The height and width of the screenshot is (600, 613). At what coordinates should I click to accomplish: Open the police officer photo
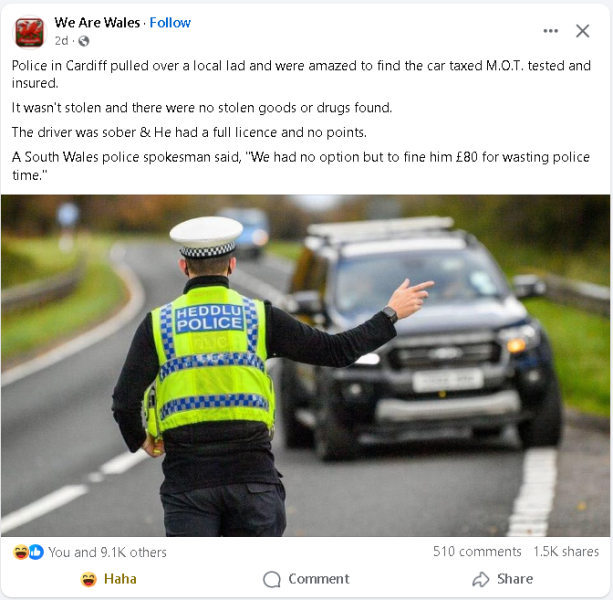tap(305, 365)
